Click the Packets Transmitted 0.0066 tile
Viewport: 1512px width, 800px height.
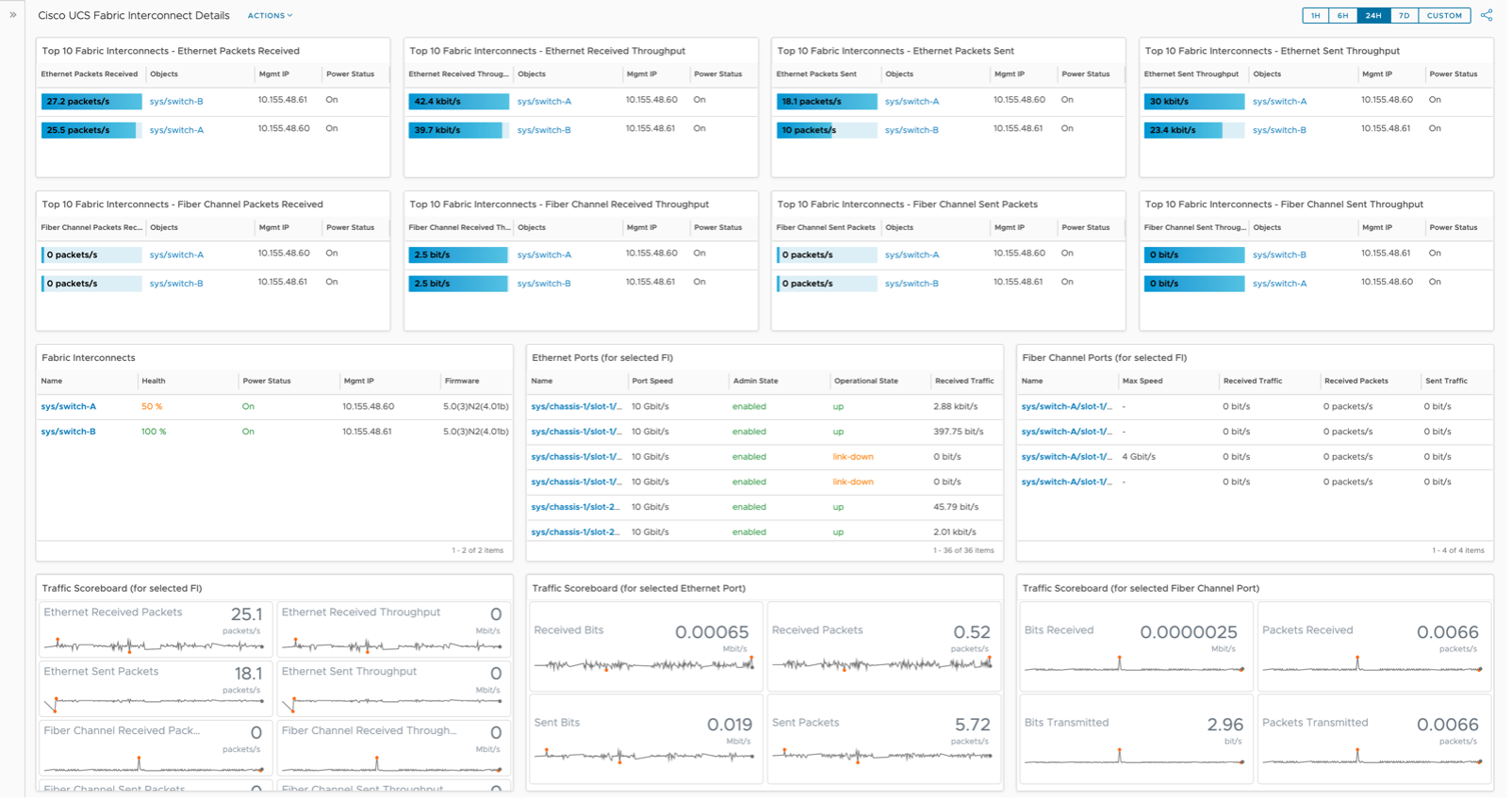pyautogui.click(x=1374, y=740)
